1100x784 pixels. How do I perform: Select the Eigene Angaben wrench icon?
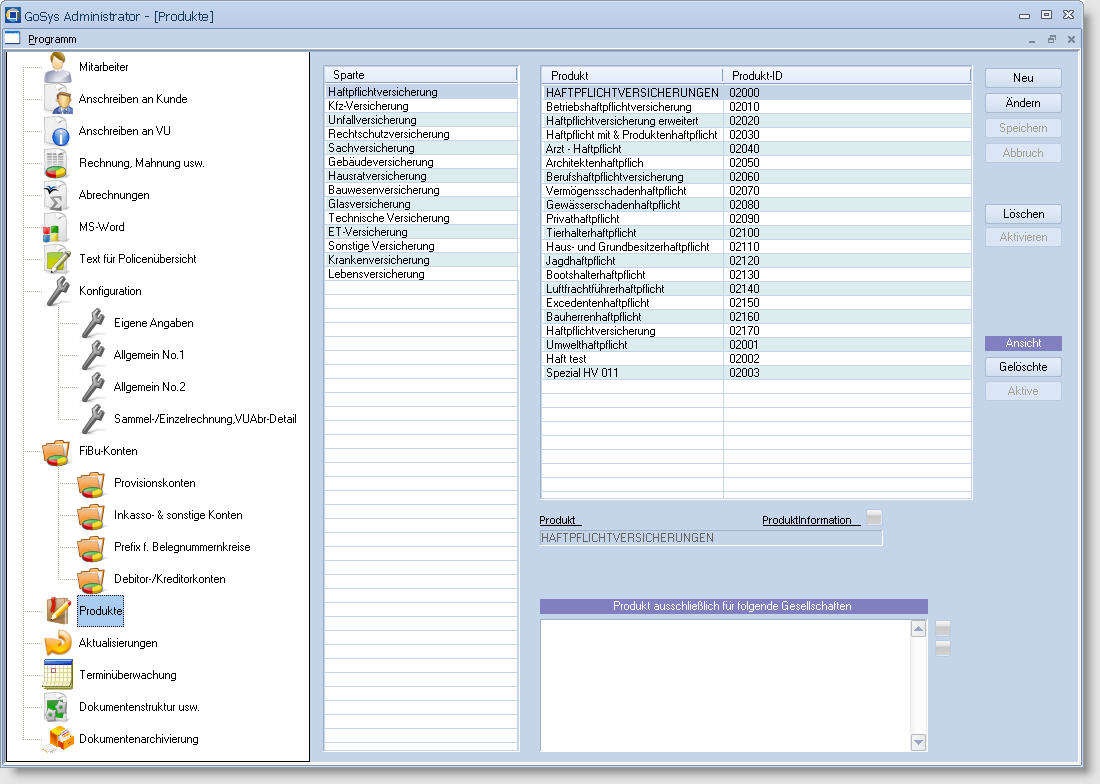93,323
